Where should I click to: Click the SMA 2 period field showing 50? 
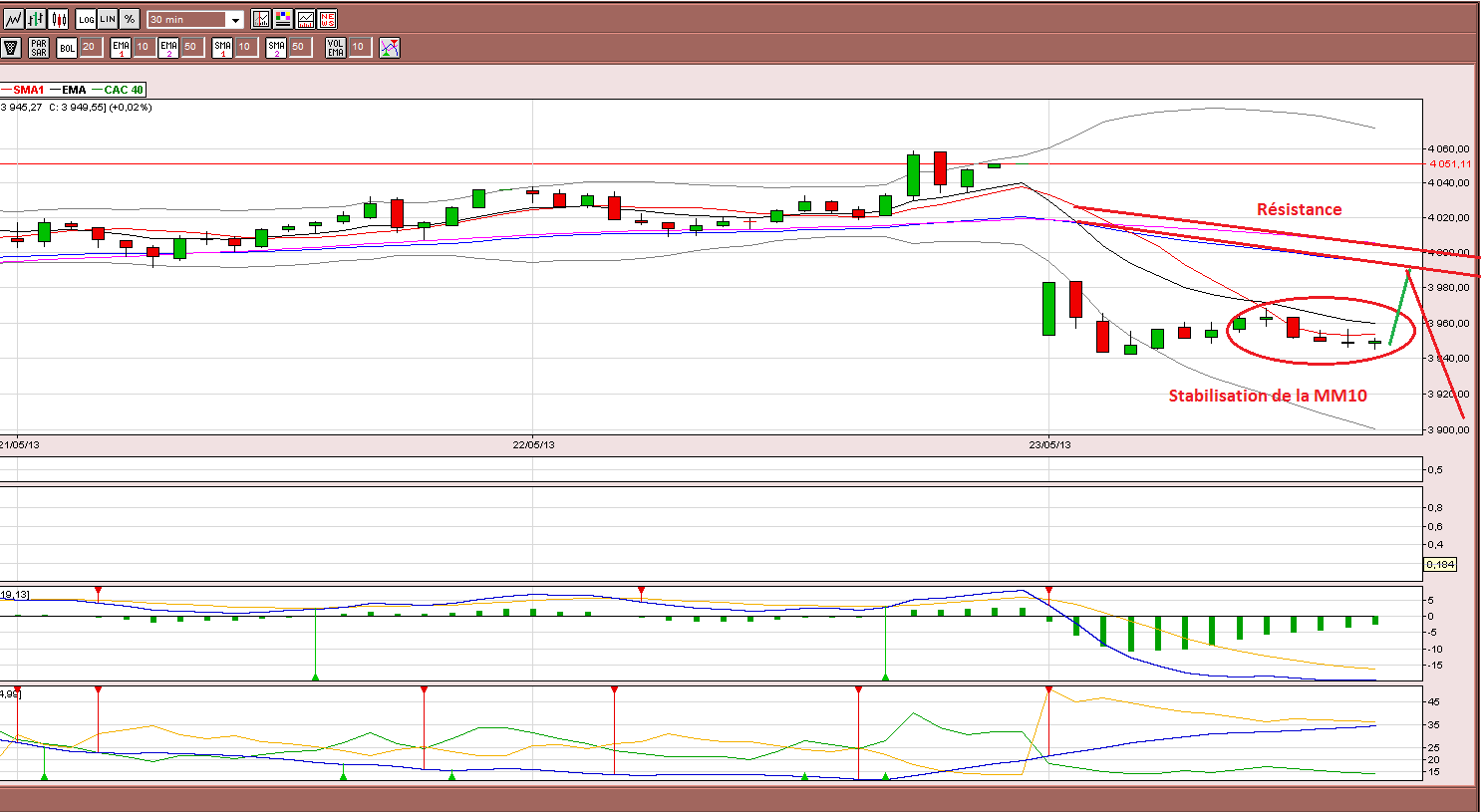point(299,47)
